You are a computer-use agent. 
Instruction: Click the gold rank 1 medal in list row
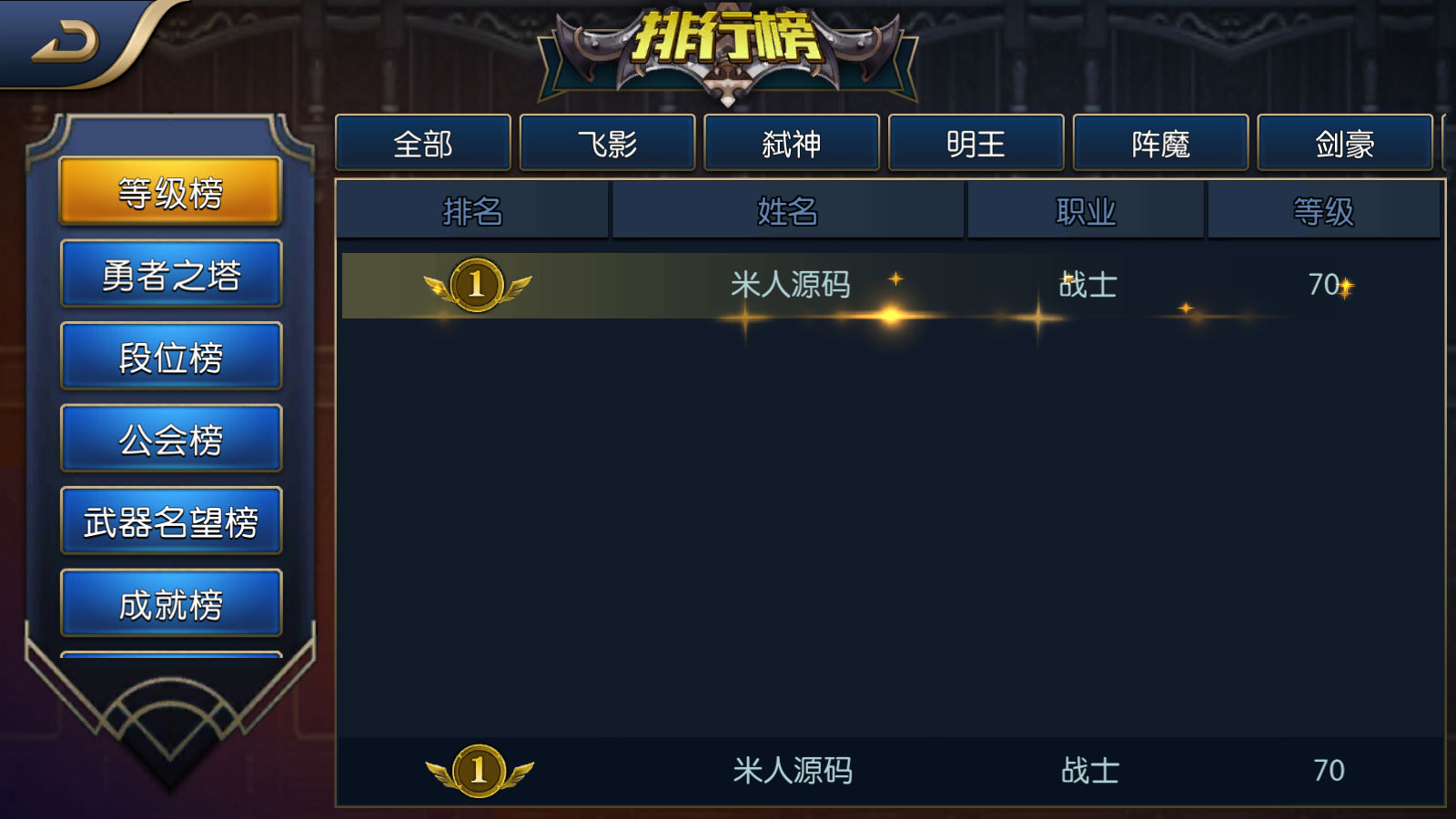[477, 285]
